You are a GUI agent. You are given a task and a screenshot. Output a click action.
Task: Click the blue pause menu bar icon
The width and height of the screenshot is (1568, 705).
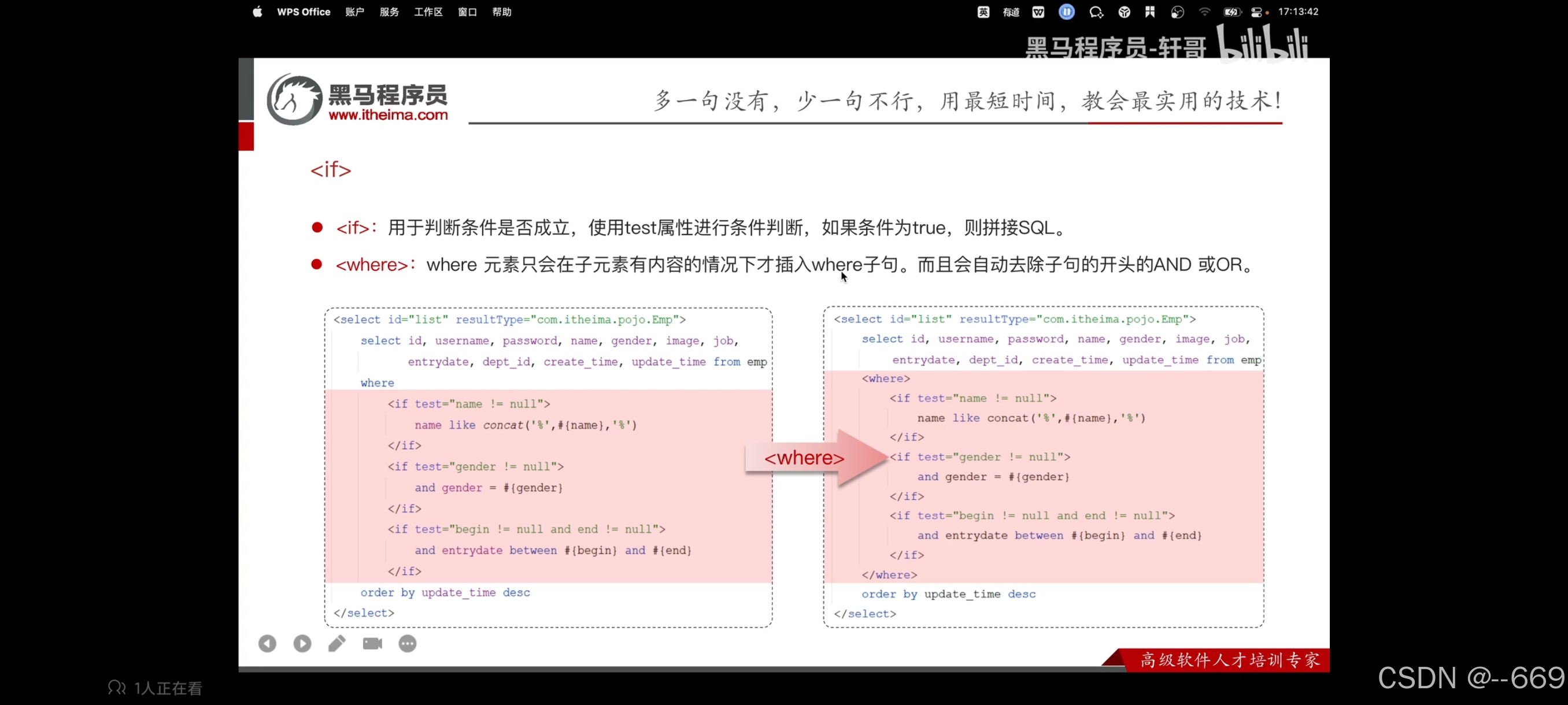point(1066,12)
